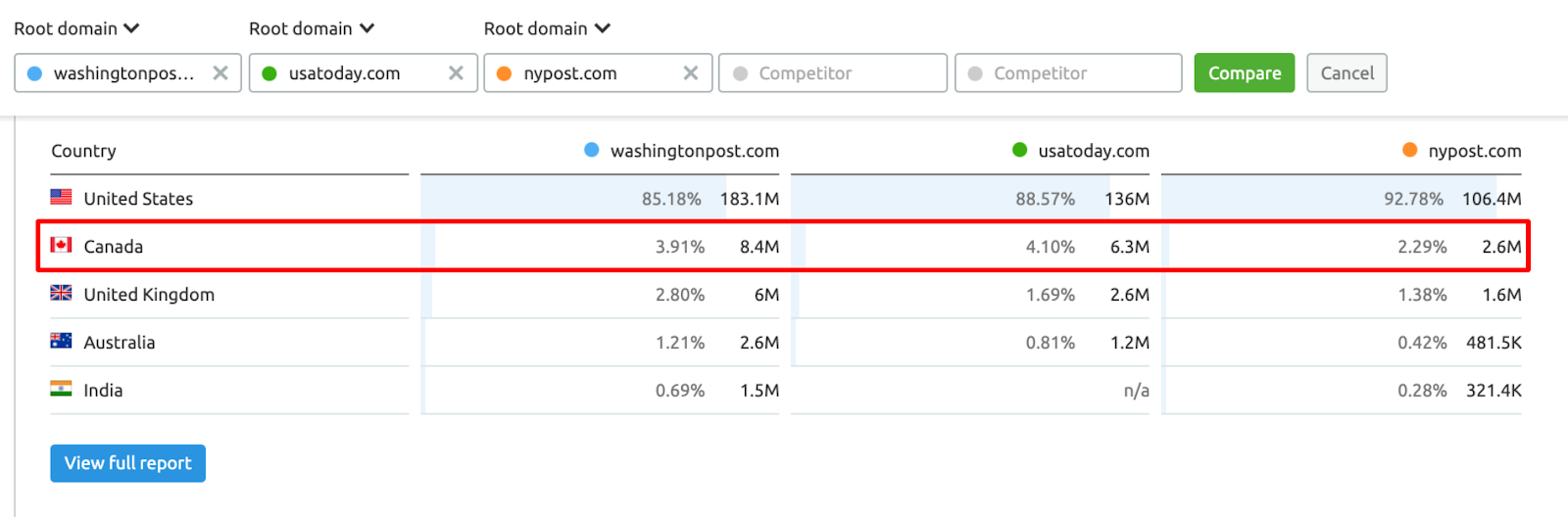
Task: Open third Root domain dropdown above nypost.com
Action: click(x=547, y=28)
